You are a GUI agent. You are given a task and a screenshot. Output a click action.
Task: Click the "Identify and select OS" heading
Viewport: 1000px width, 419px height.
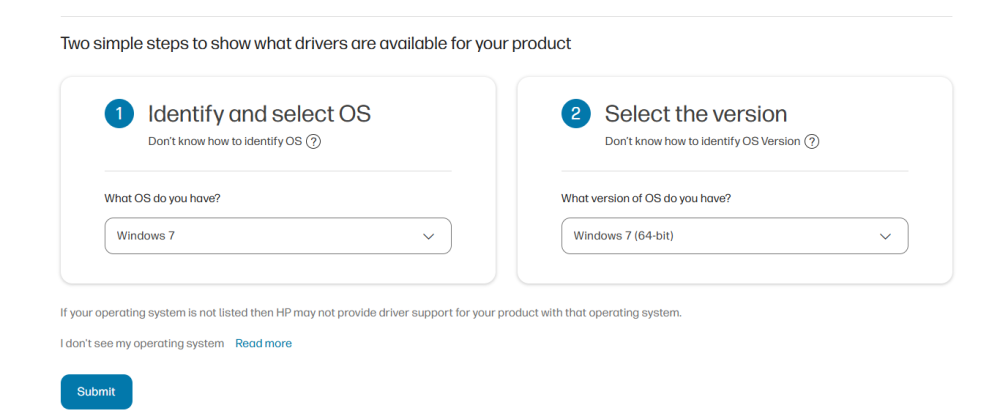click(x=259, y=114)
